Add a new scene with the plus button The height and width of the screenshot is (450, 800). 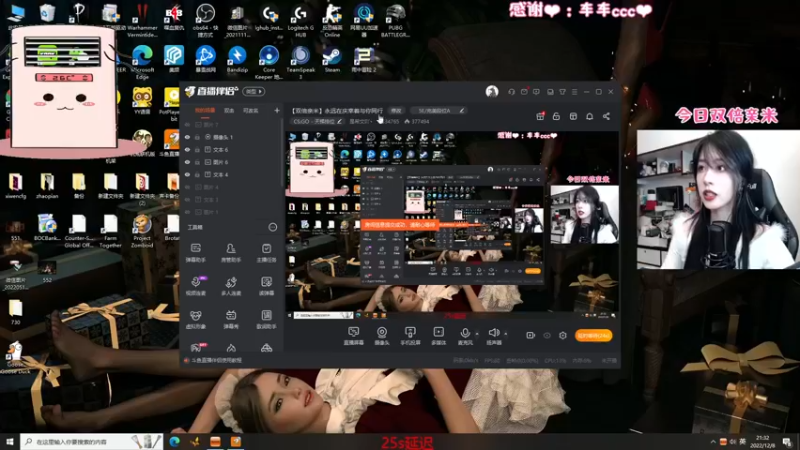pos(277,111)
